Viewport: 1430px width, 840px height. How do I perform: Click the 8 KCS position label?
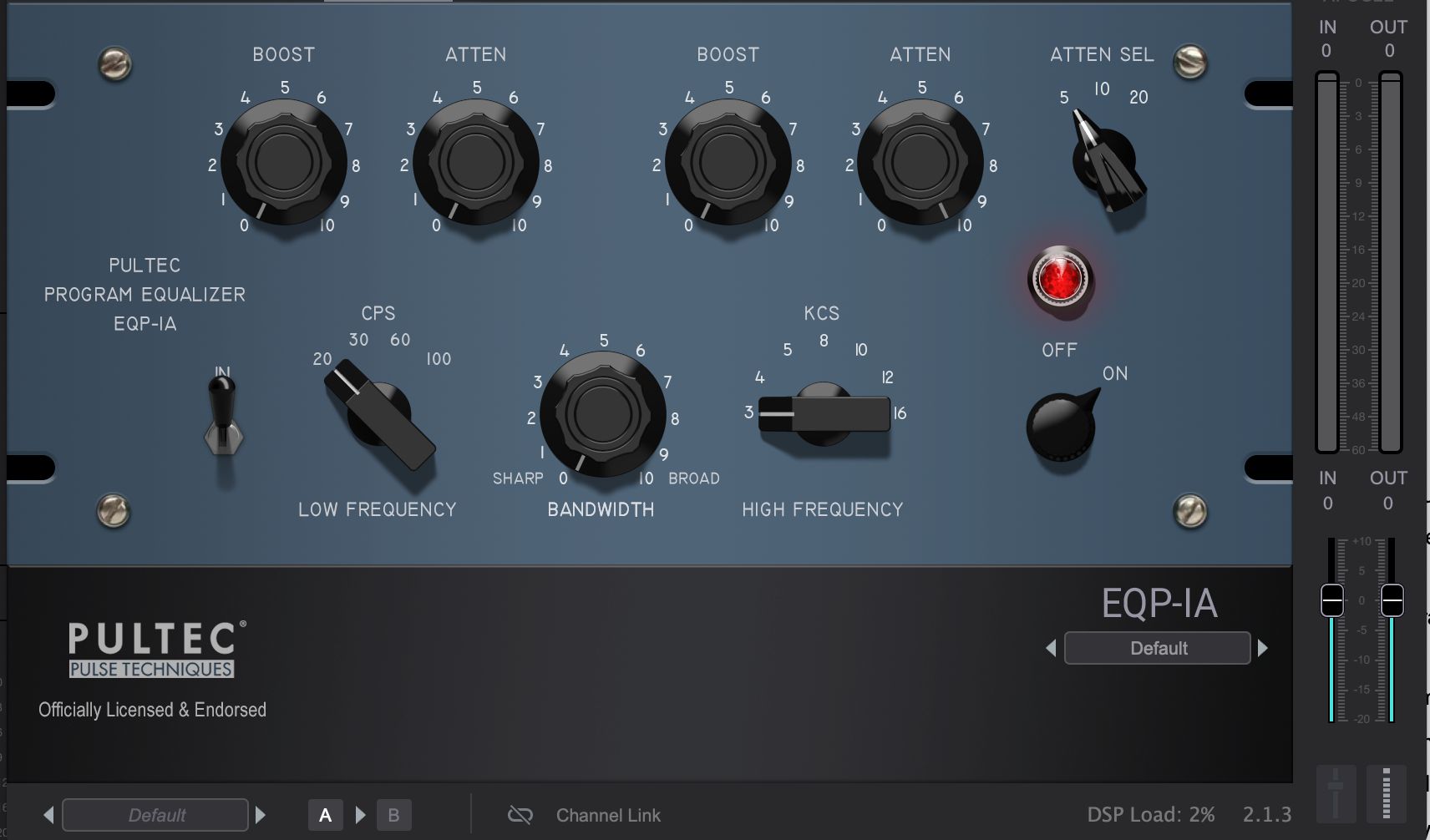(824, 341)
